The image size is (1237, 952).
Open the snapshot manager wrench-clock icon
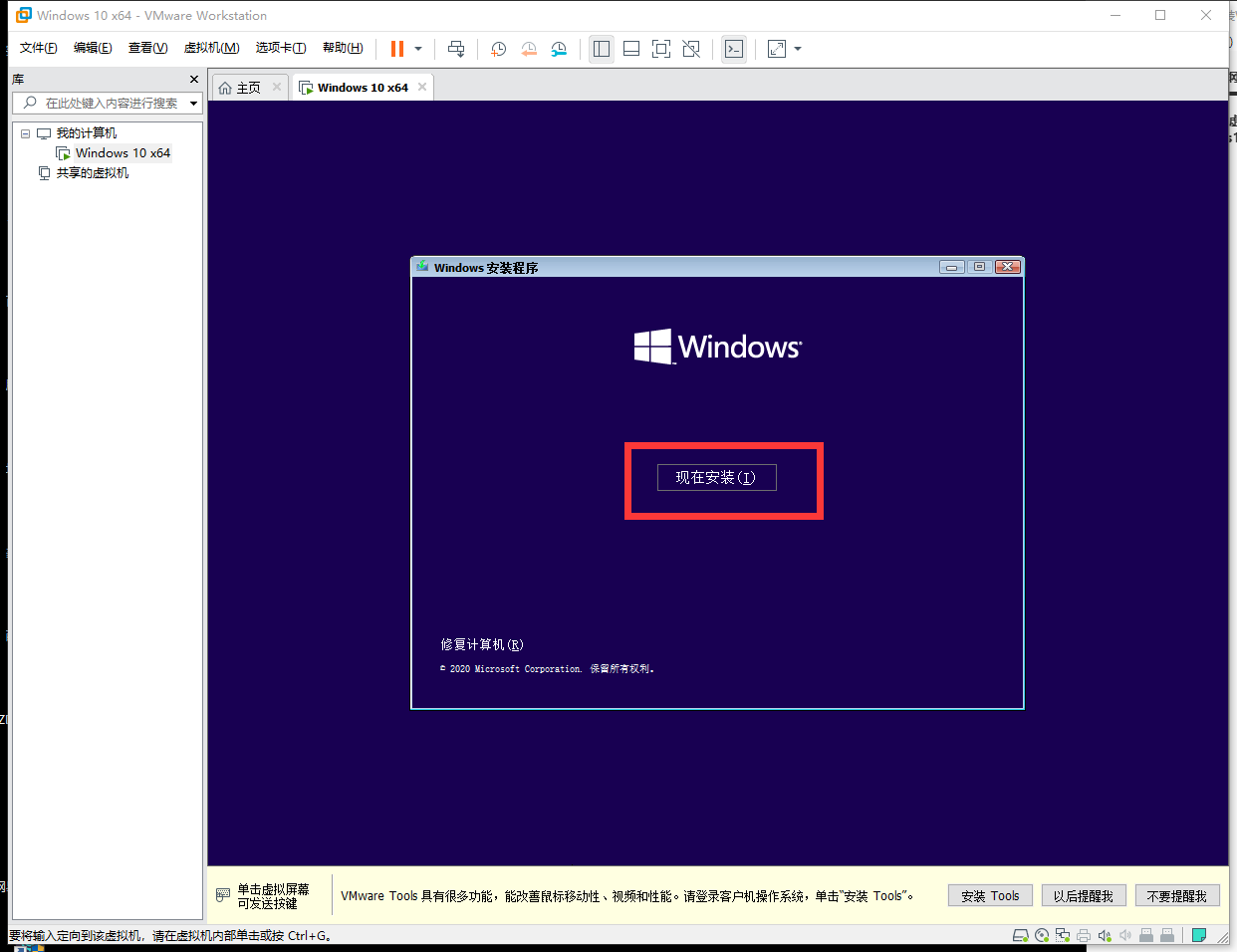tap(559, 49)
